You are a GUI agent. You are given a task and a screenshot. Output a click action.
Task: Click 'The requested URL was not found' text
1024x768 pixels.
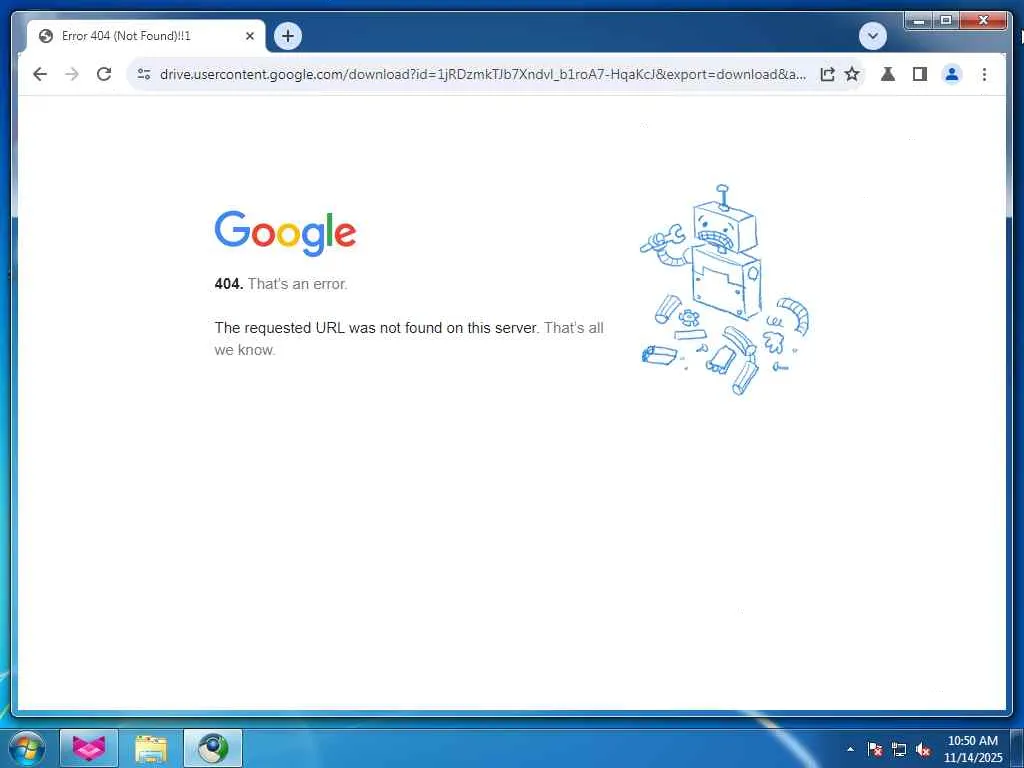pyautogui.click(x=376, y=328)
